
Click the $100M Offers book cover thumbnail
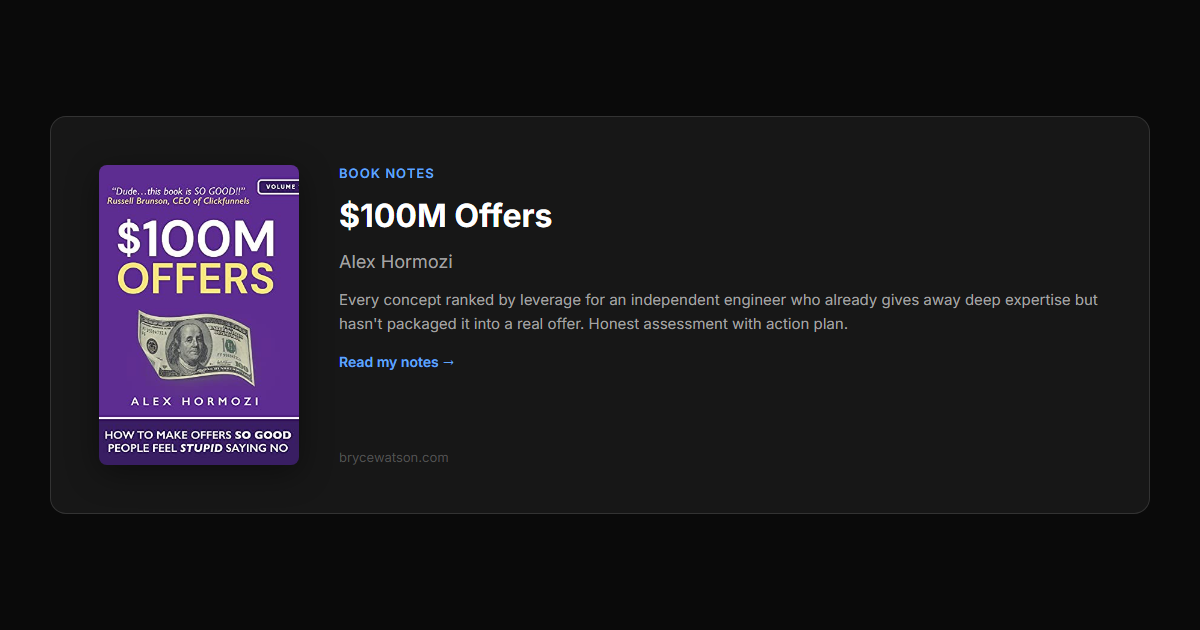tap(198, 314)
